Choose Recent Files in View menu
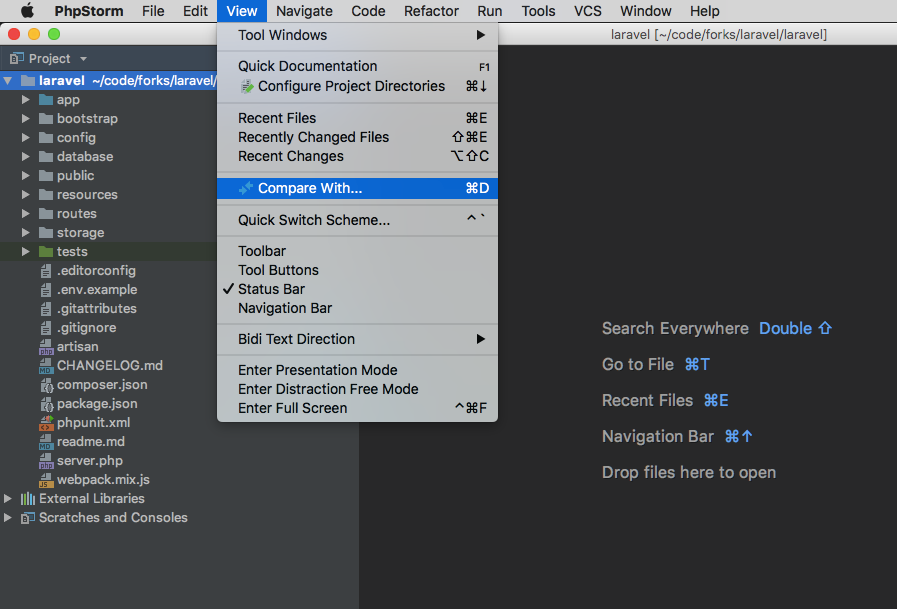Image resolution: width=897 pixels, height=609 pixels. pos(357,118)
